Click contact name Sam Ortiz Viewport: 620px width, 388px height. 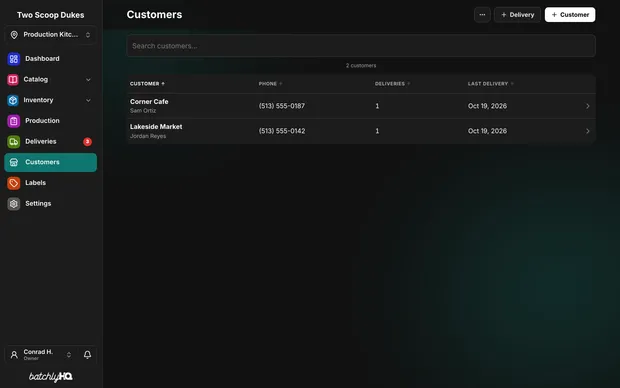pos(143,111)
